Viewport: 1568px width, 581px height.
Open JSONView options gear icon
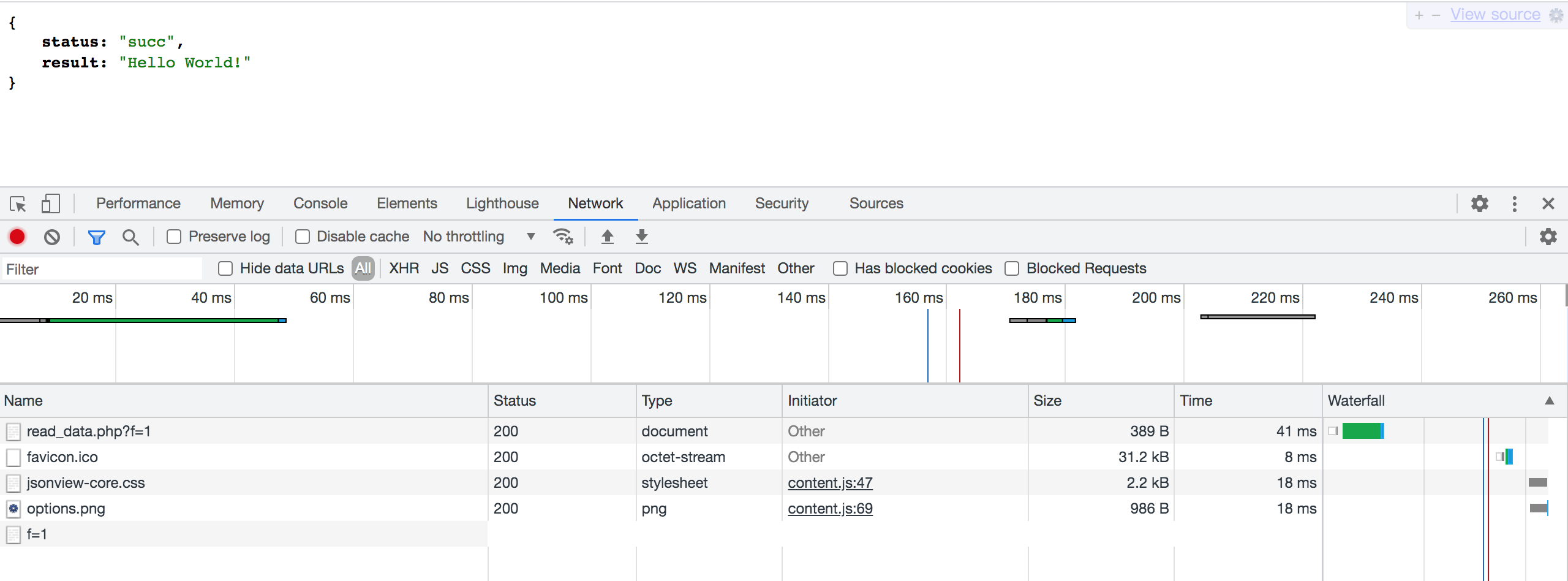pos(1556,15)
